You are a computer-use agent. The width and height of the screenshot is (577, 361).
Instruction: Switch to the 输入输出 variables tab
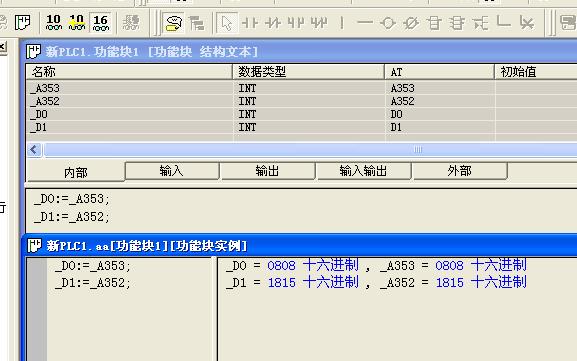pos(364,171)
